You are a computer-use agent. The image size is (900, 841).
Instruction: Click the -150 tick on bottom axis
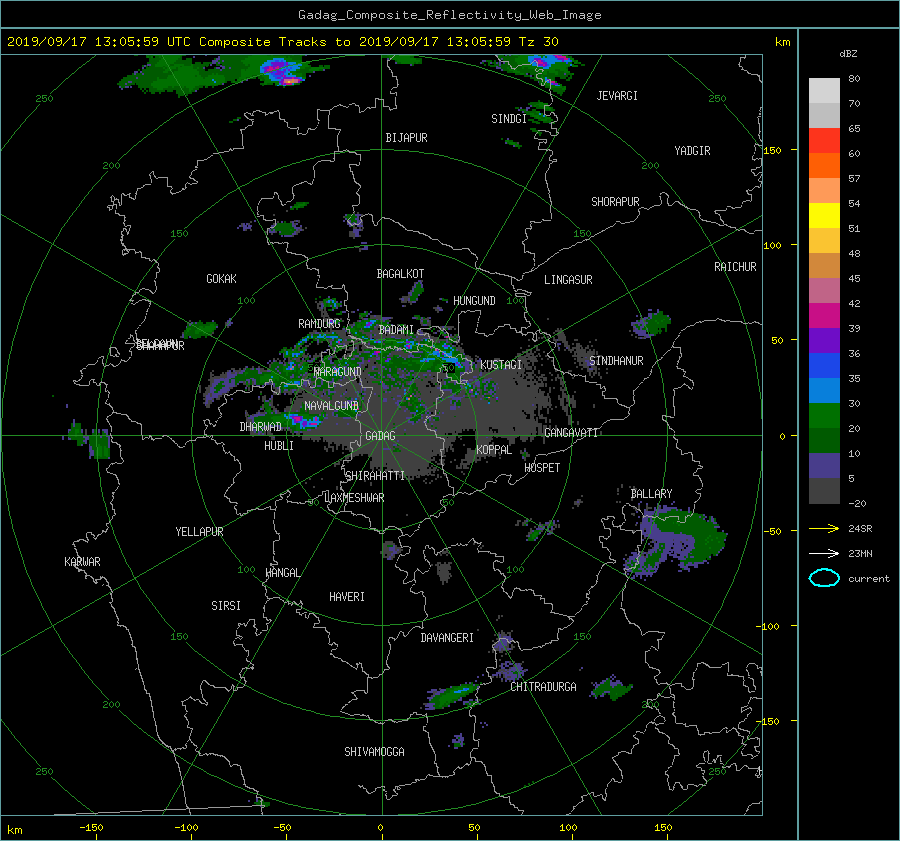(x=91, y=828)
